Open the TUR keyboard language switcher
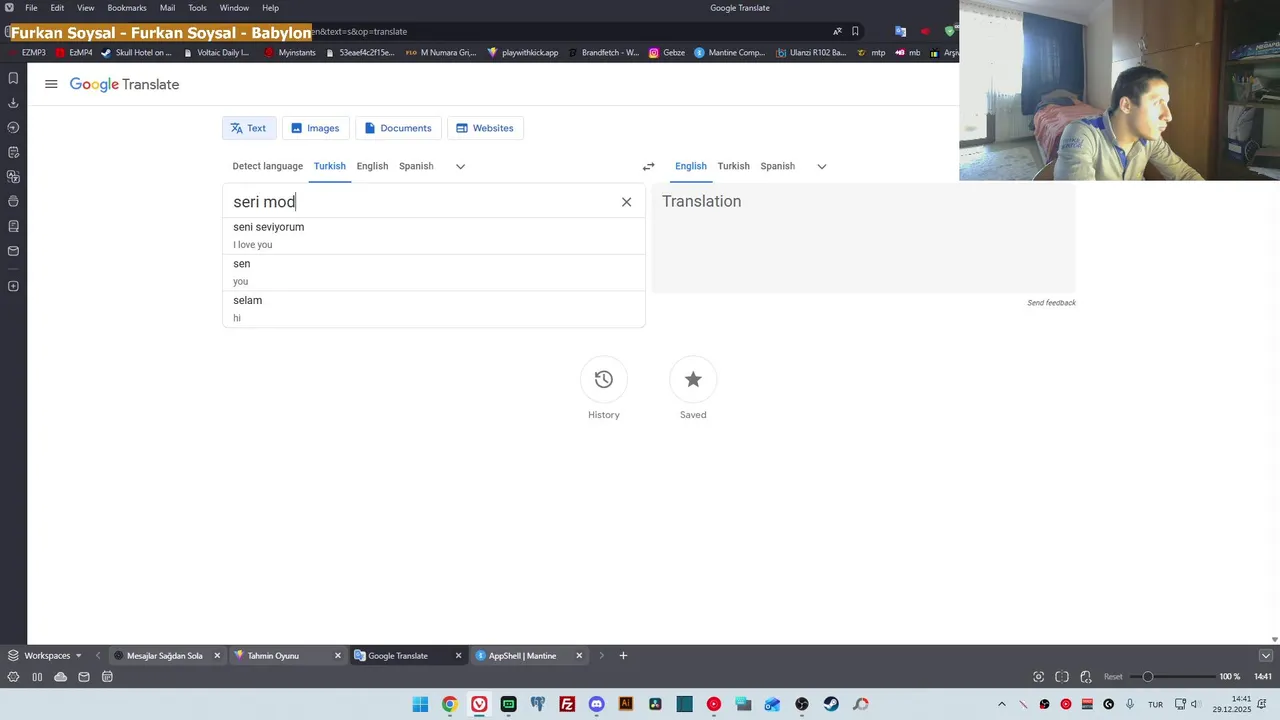This screenshot has height=720, width=1280. [1155, 704]
